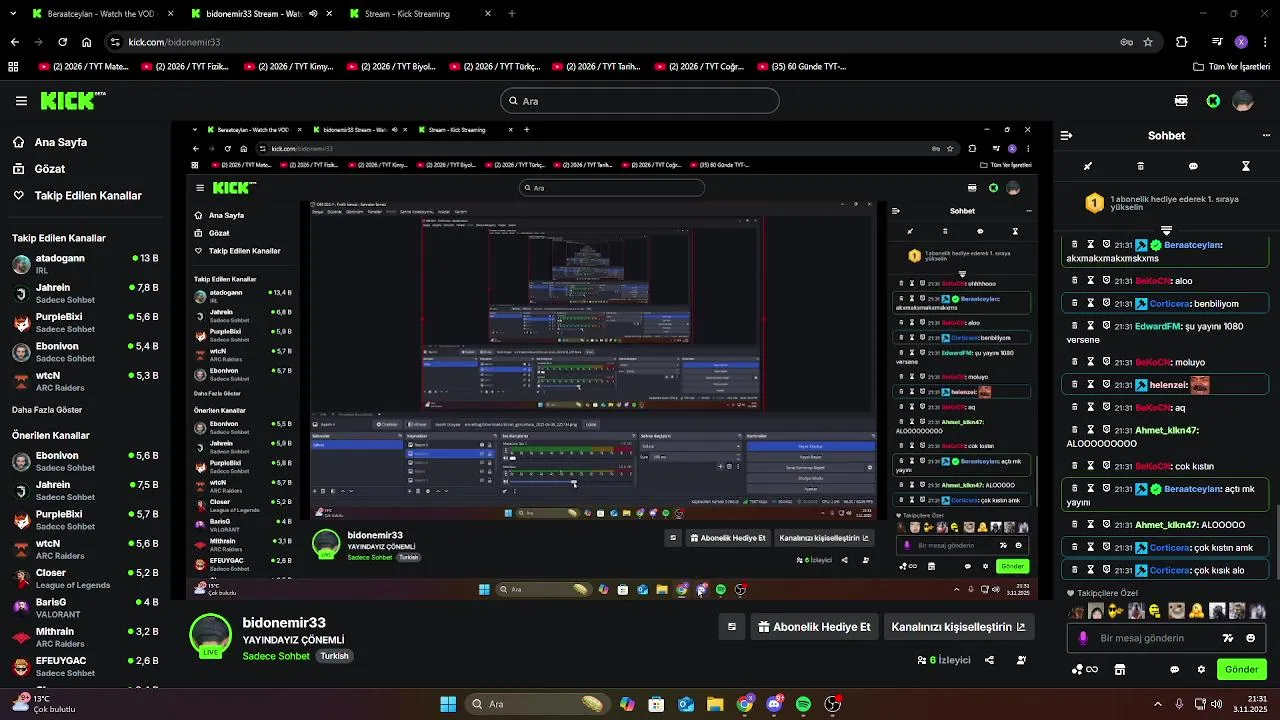Open the dashboard icon in Kick header

click(x=1181, y=101)
